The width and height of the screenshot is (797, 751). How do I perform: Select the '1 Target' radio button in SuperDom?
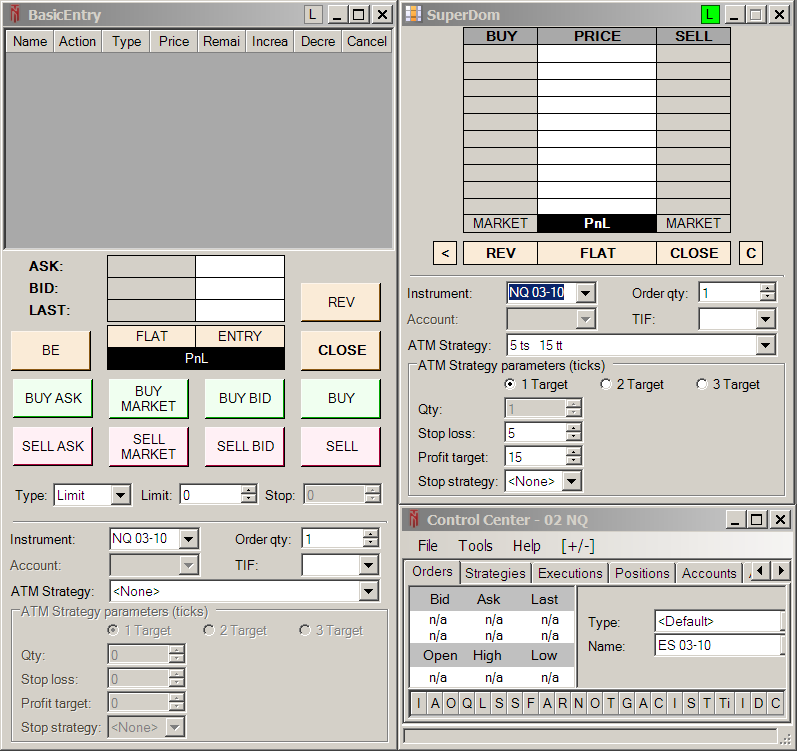pyautogui.click(x=511, y=384)
